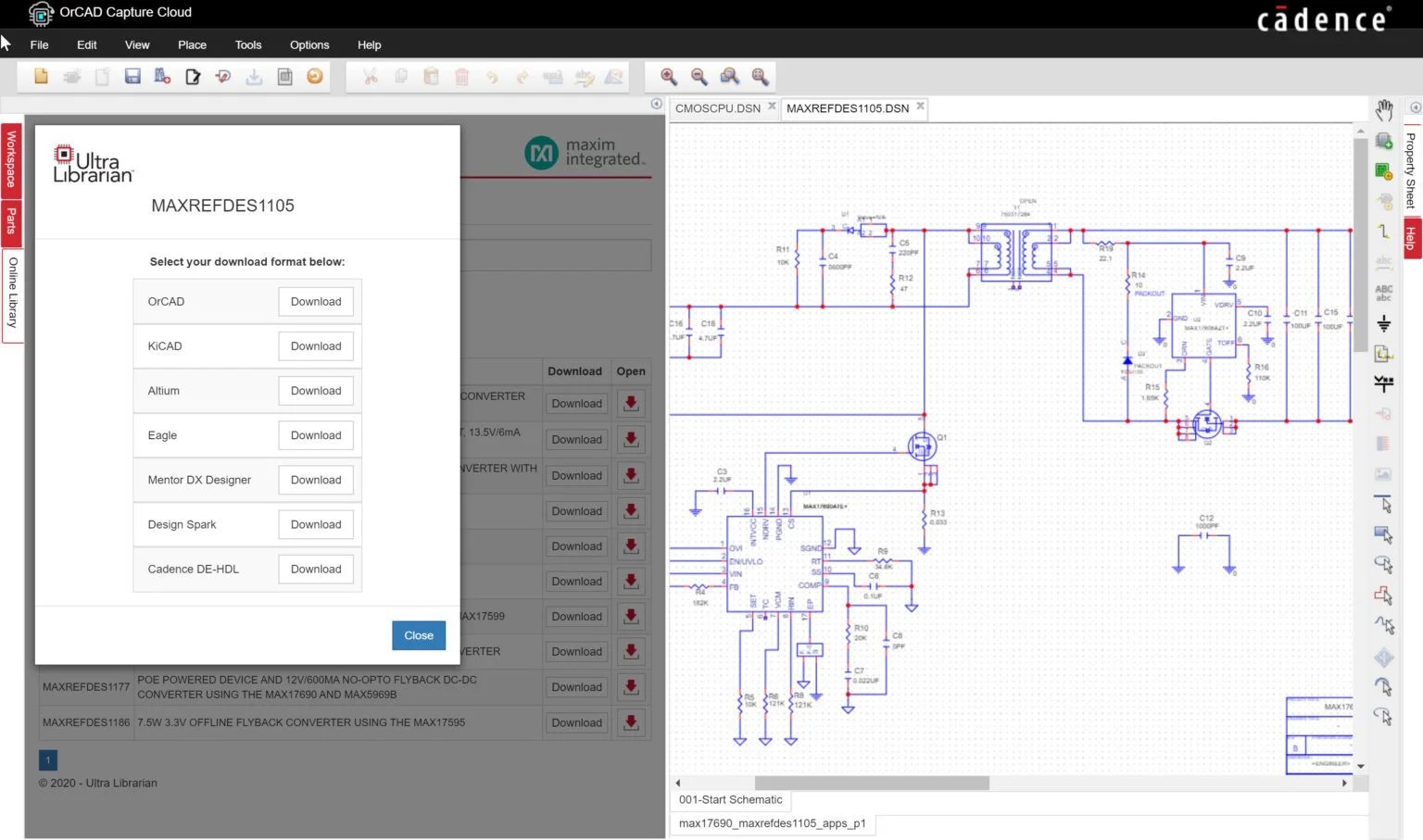Click the New document toolbar icon
The width and height of the screenshot is (1423, 840).
41,77
